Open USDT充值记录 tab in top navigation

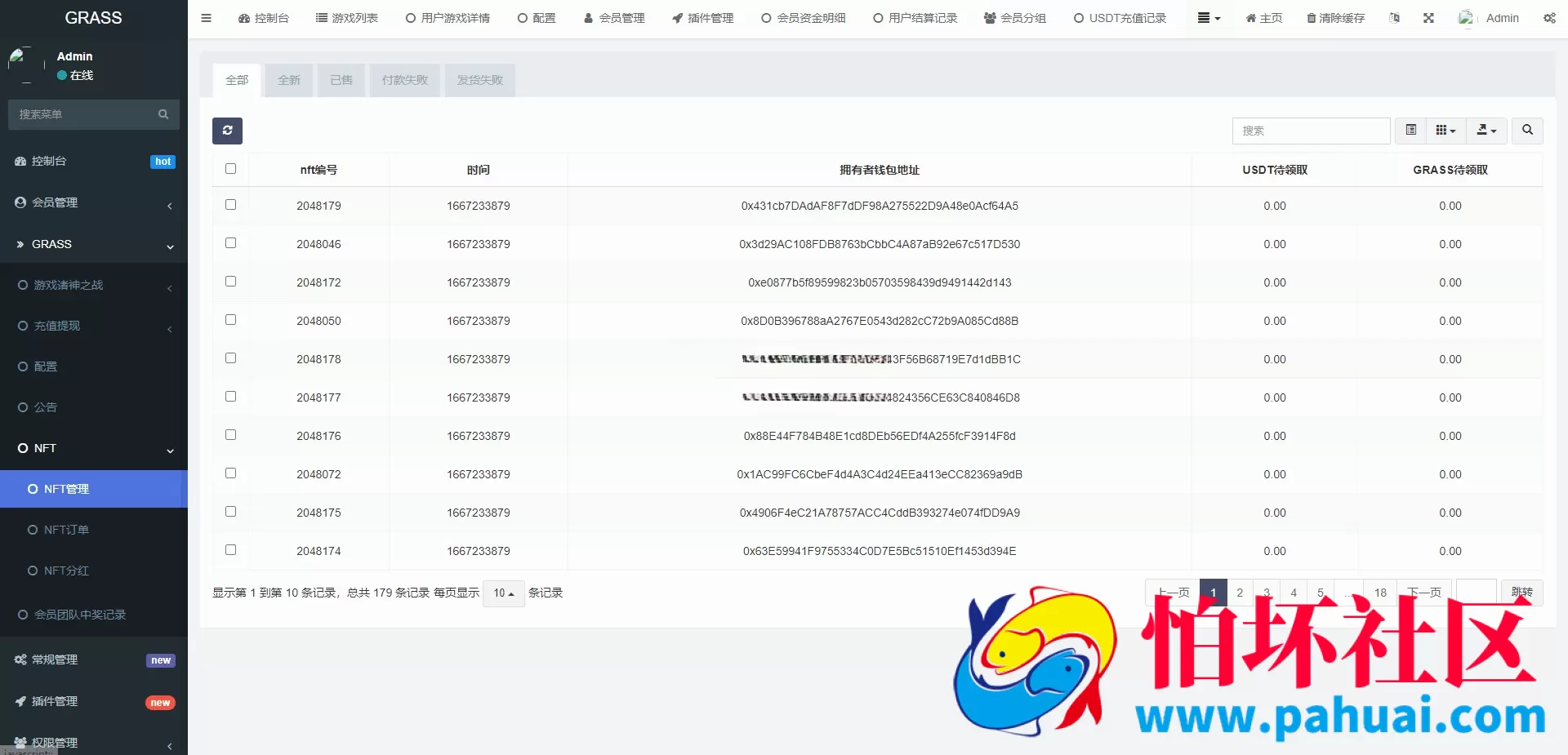tap(1120, 18)
